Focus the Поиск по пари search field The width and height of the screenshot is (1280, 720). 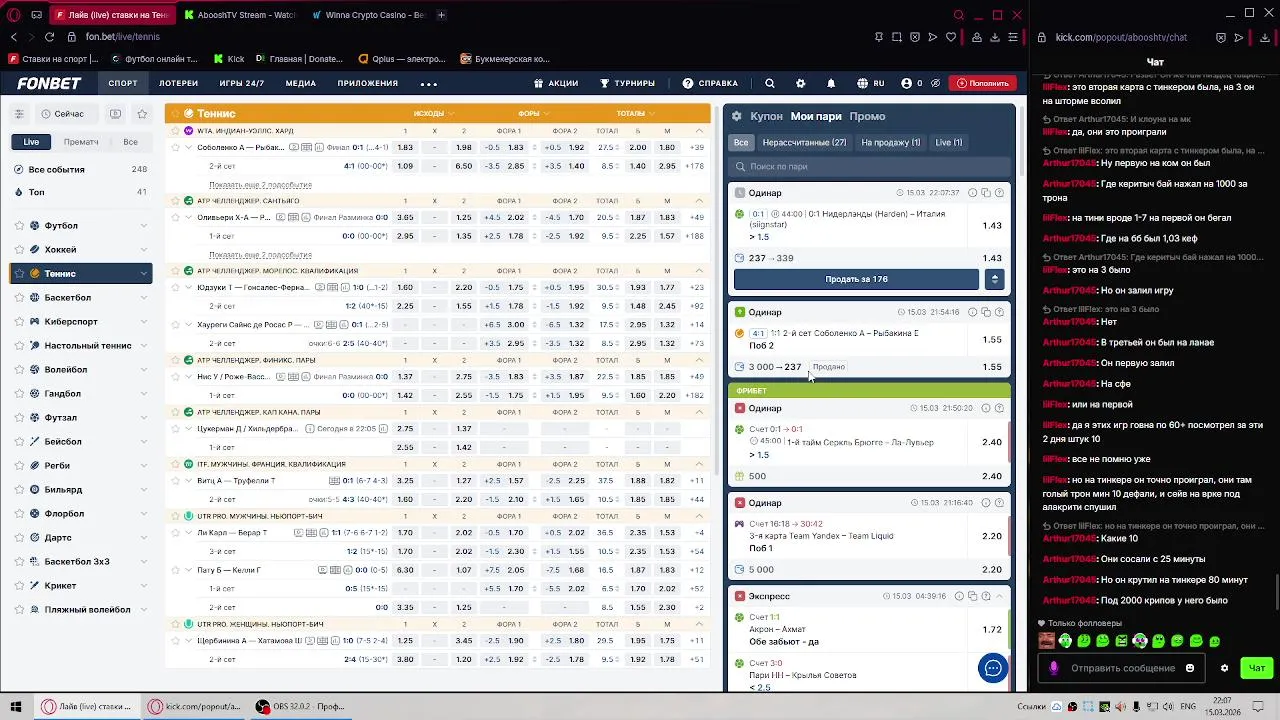click(869, 167)
